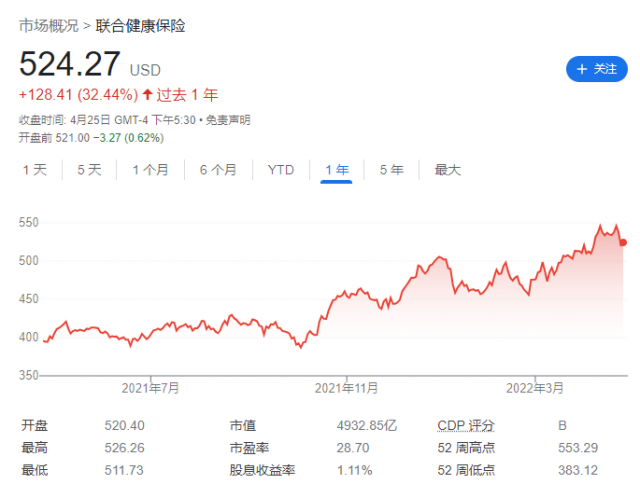Open the 免责声明 disclaimer link
This screenshot has height=484, width=640.
click(228, 120)
